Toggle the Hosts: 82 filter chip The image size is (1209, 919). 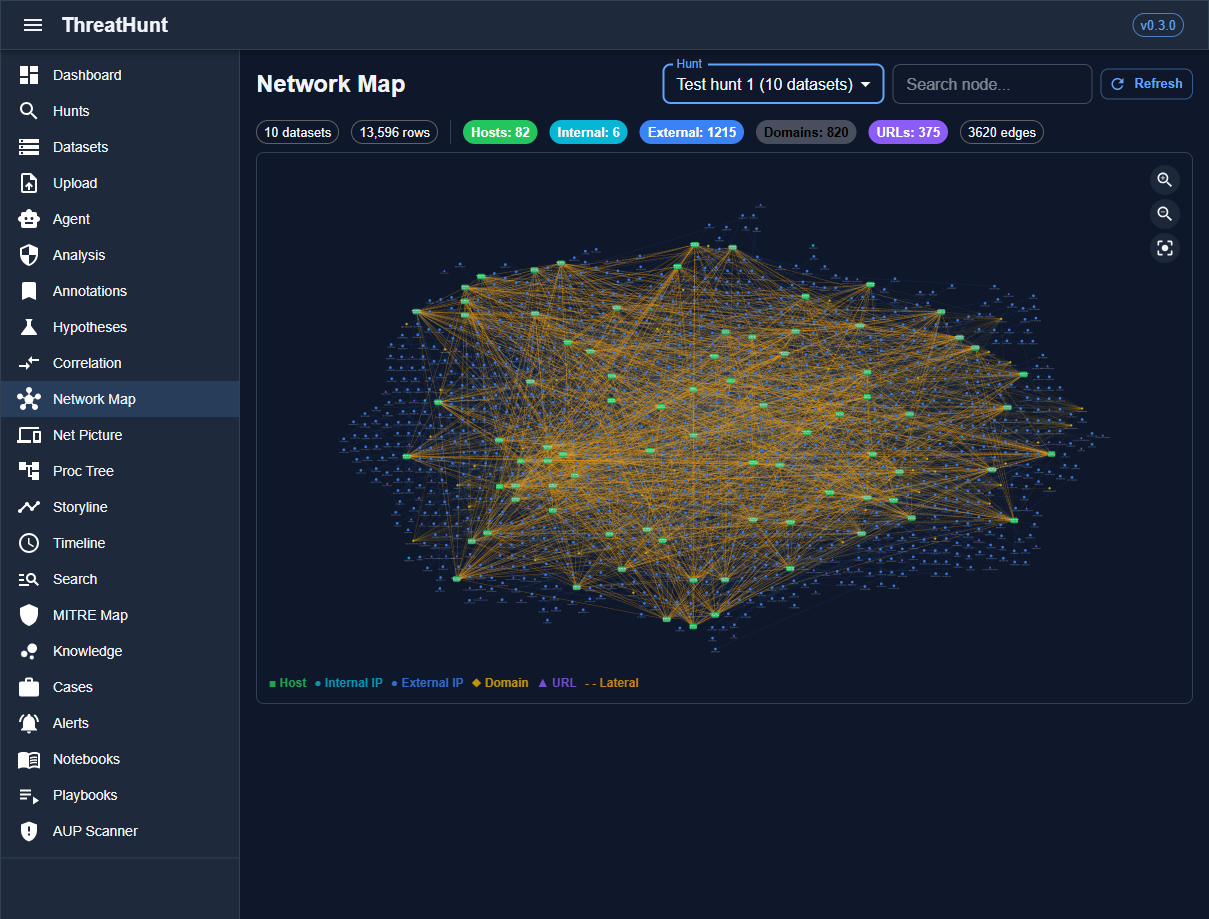tap(500, 132)
